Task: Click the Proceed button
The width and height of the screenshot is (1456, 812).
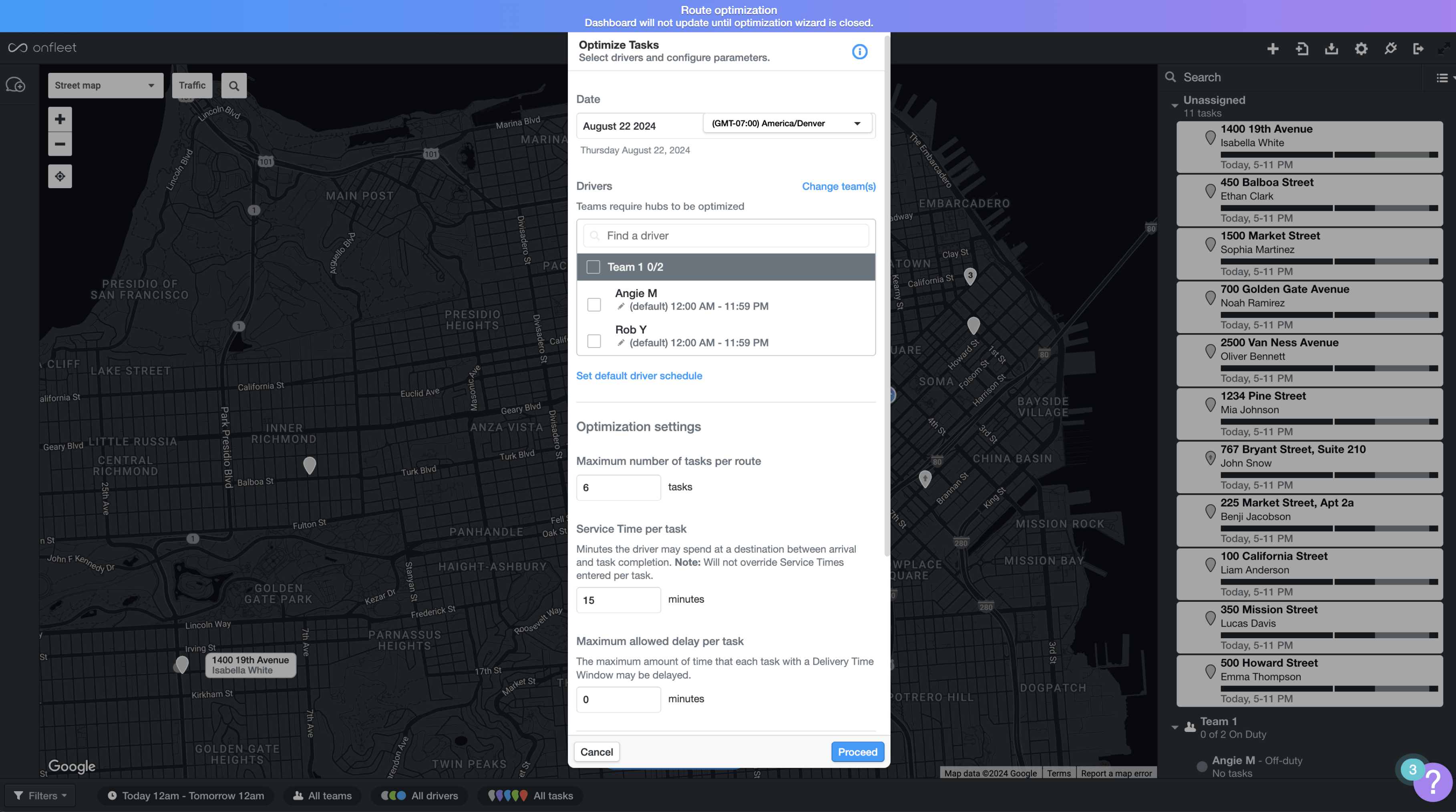Action: 857,752
